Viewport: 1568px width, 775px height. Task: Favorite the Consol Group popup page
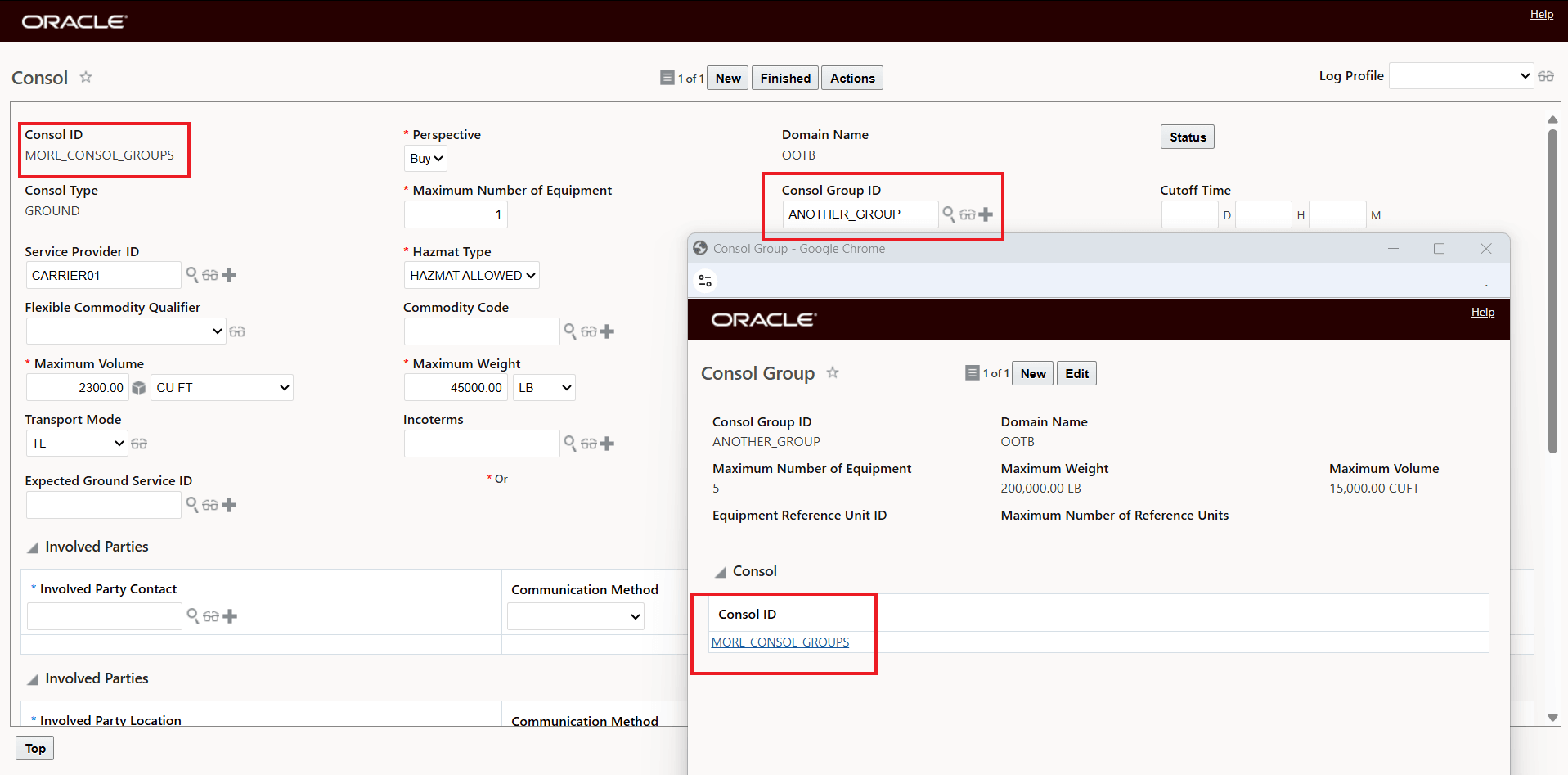click(x=833, y=372)
